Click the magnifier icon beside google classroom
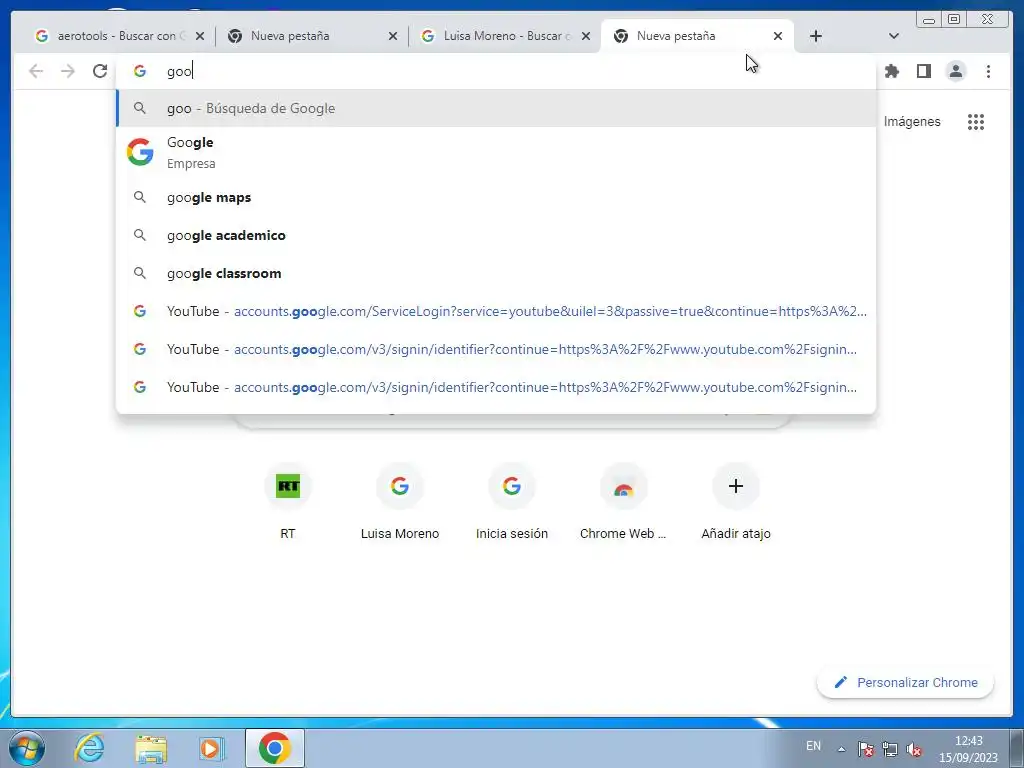Viewport: 1024px width, 768px height. click(140, 273)
